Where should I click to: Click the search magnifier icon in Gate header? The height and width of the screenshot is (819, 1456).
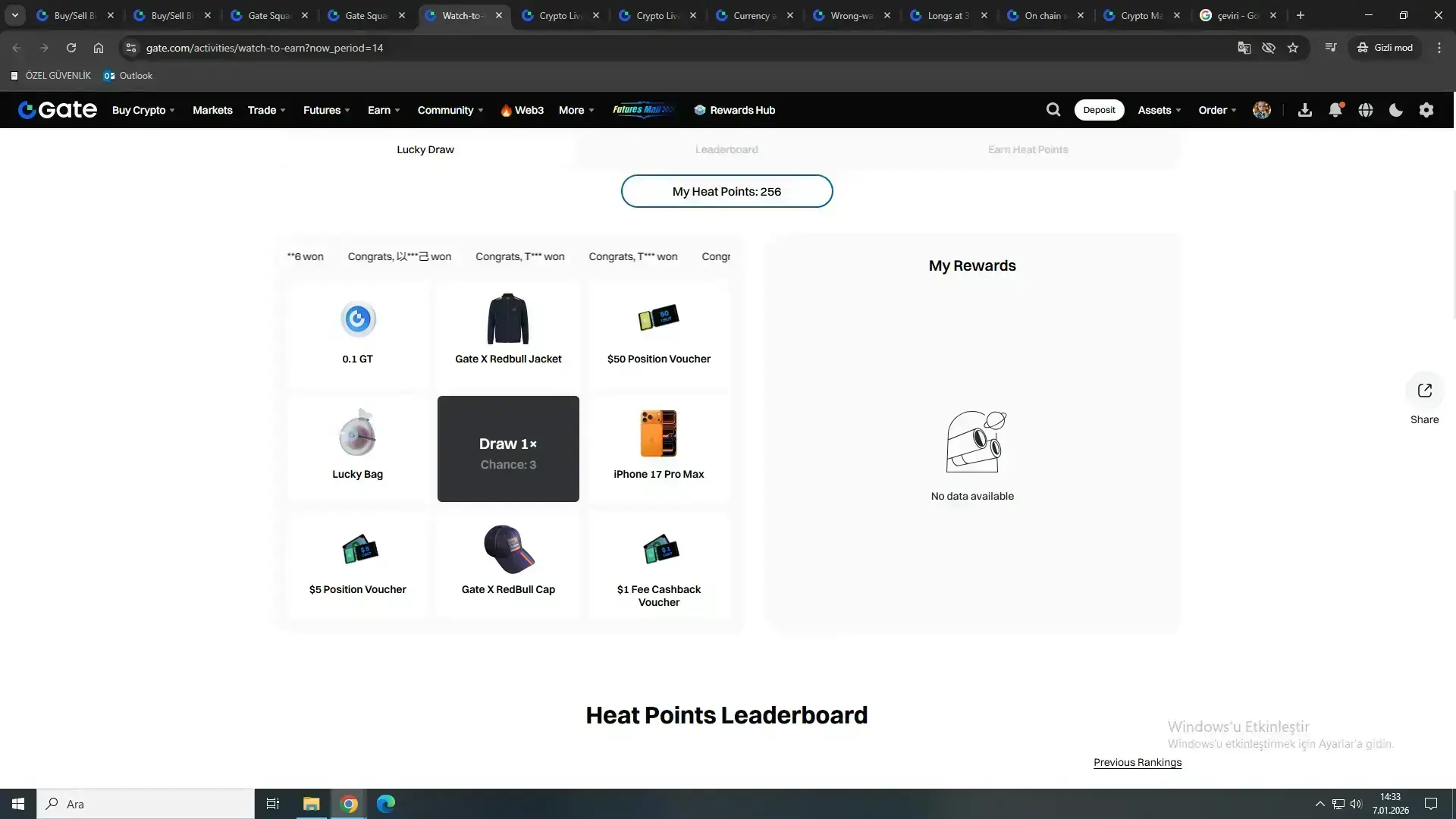coord(1053,110)
